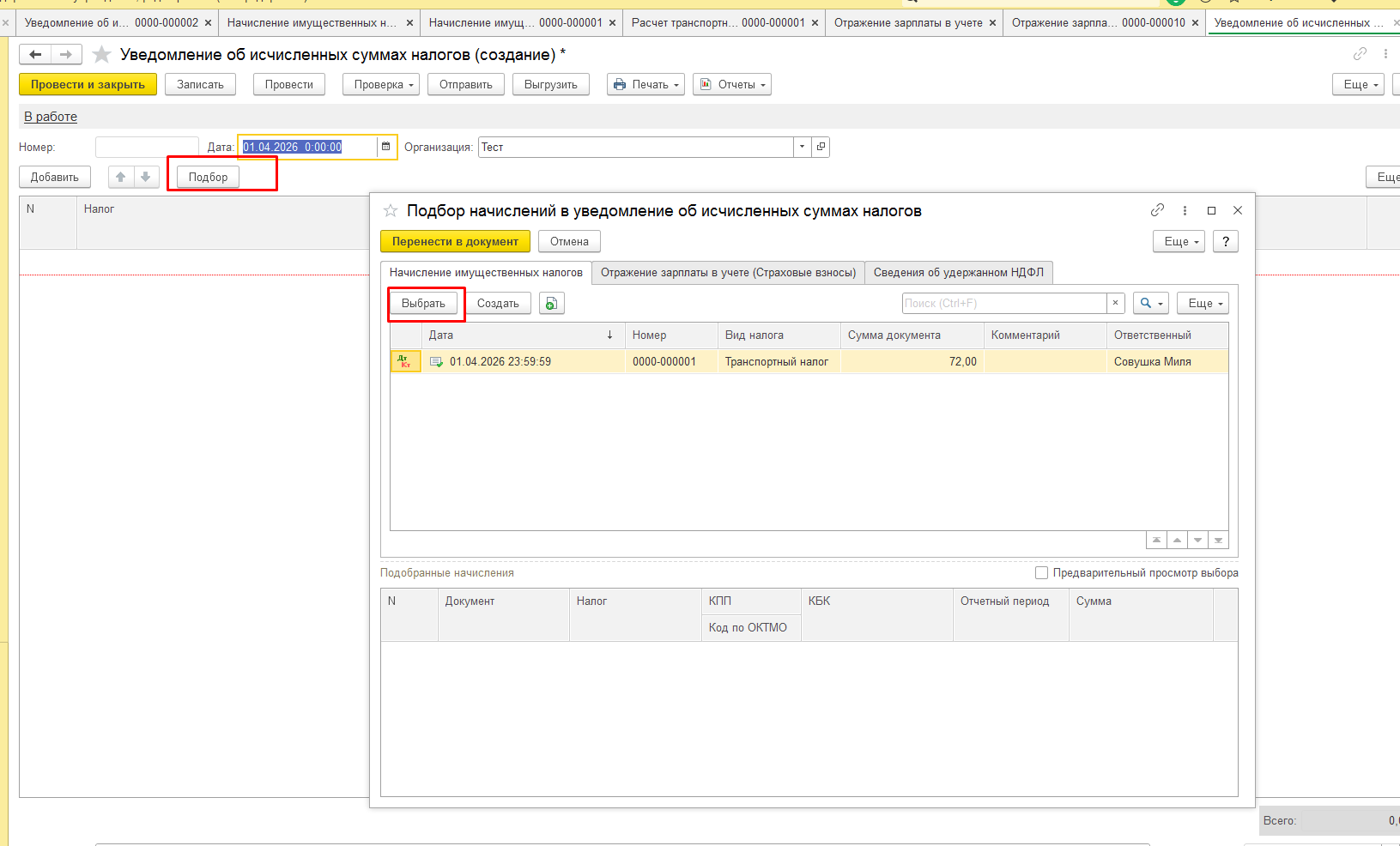Click the Создать button in the dialog
The width and height of the screenshot is (1400, 846).
[x=498, y=304]
